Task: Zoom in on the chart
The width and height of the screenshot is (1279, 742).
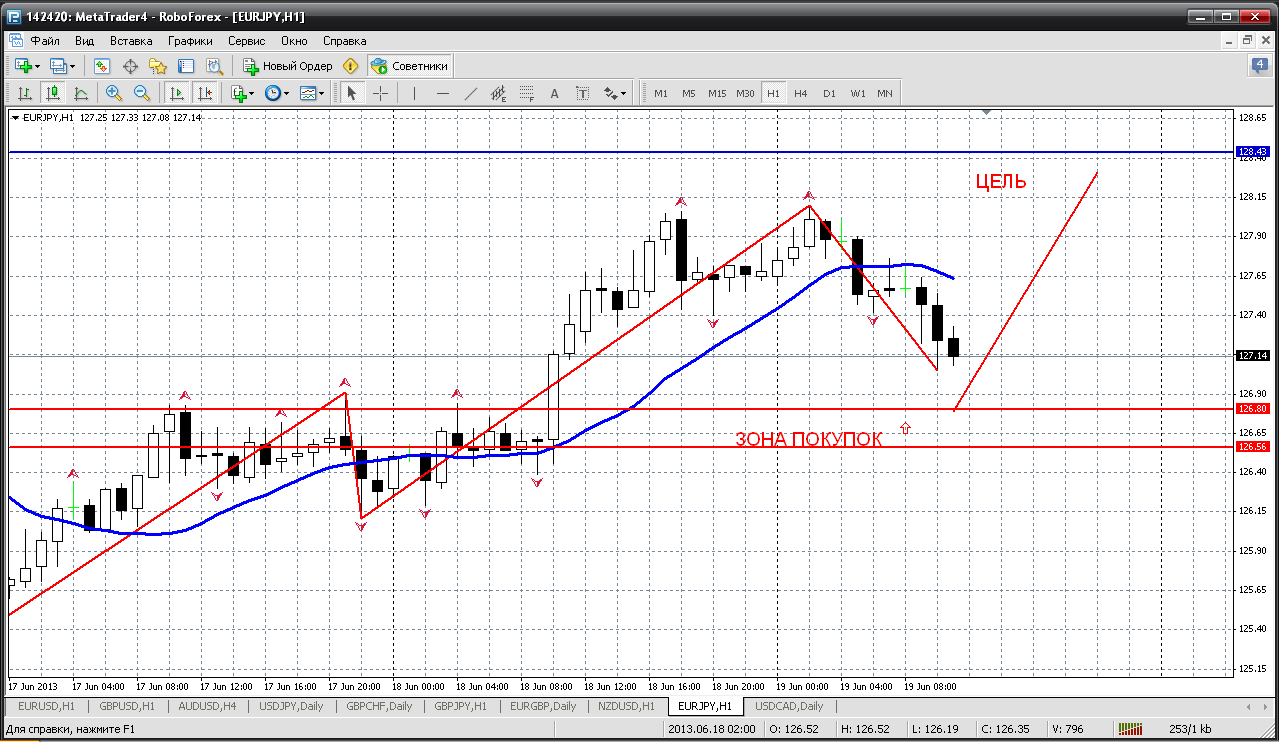Action: [114, 93]
